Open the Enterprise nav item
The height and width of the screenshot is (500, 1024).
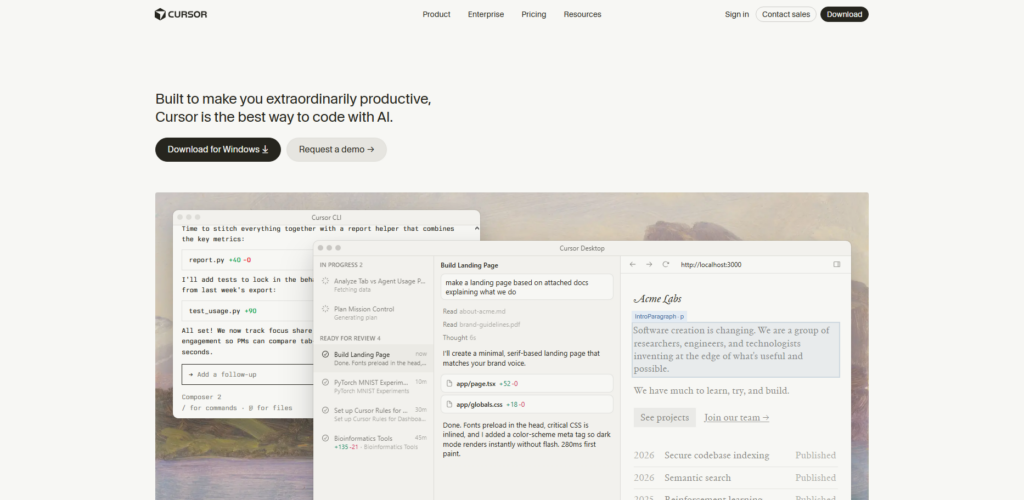[x=485, y=14]
